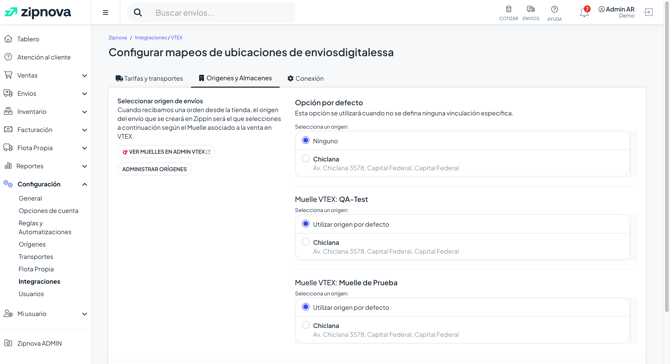Click the Configuración gears icon
The width and height of the screenshot is (670, 364).
point(8,184)
